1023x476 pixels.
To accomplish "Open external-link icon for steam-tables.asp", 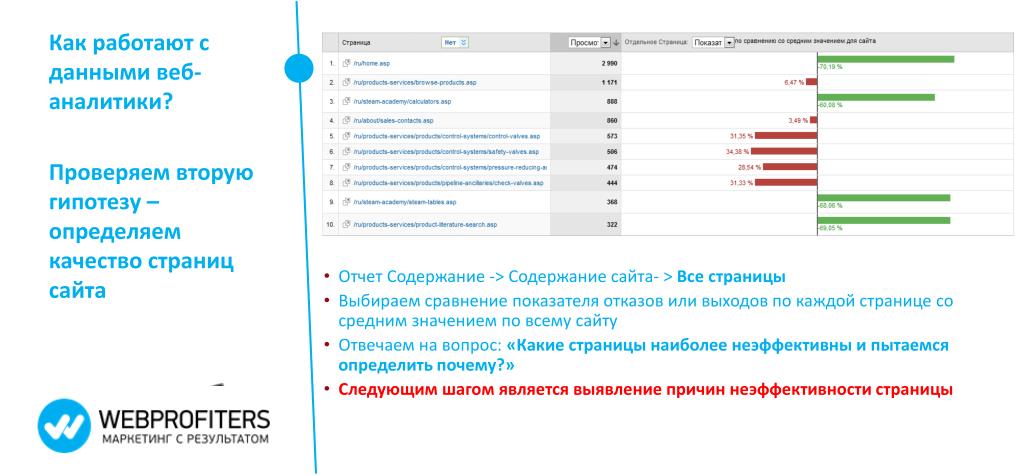I will (346, 202).
